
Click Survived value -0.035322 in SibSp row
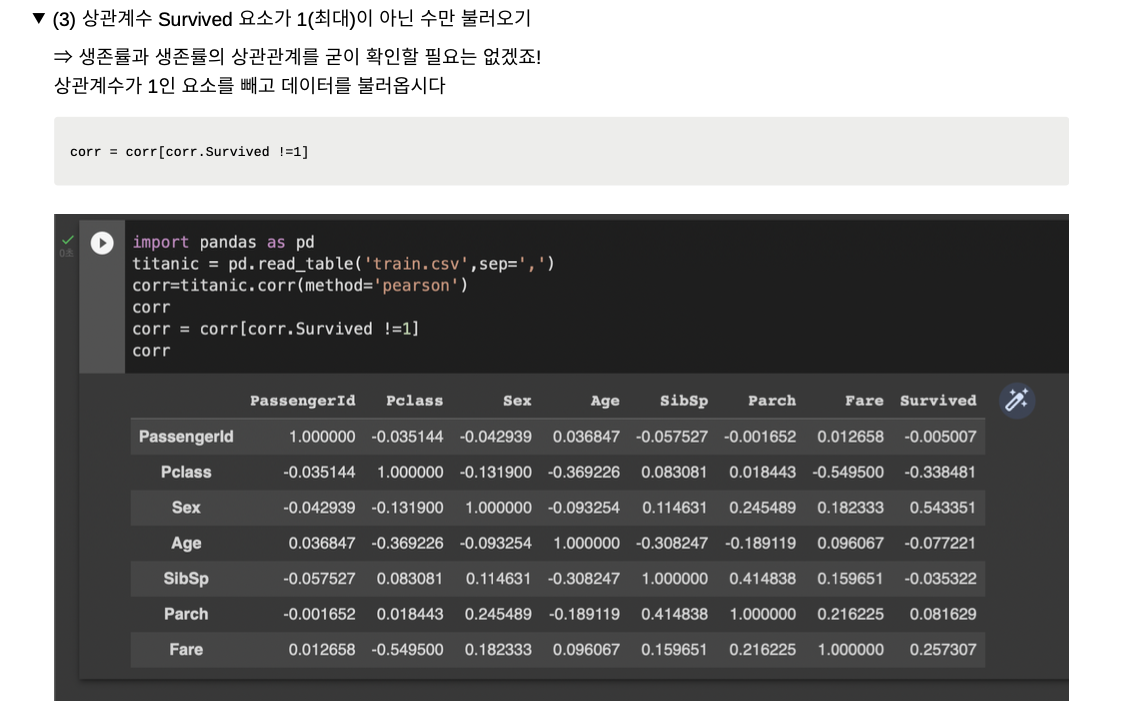(x=940, y=579)
